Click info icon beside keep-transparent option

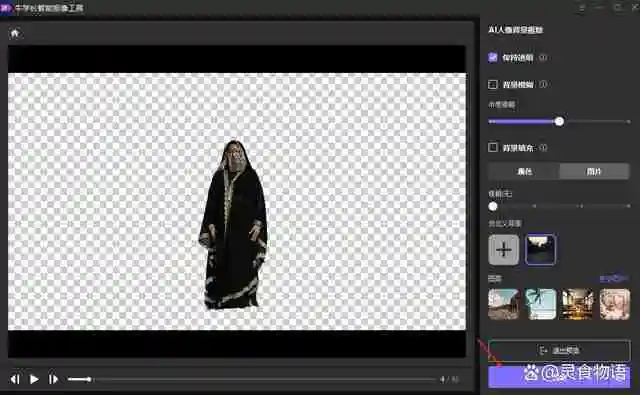543,58
